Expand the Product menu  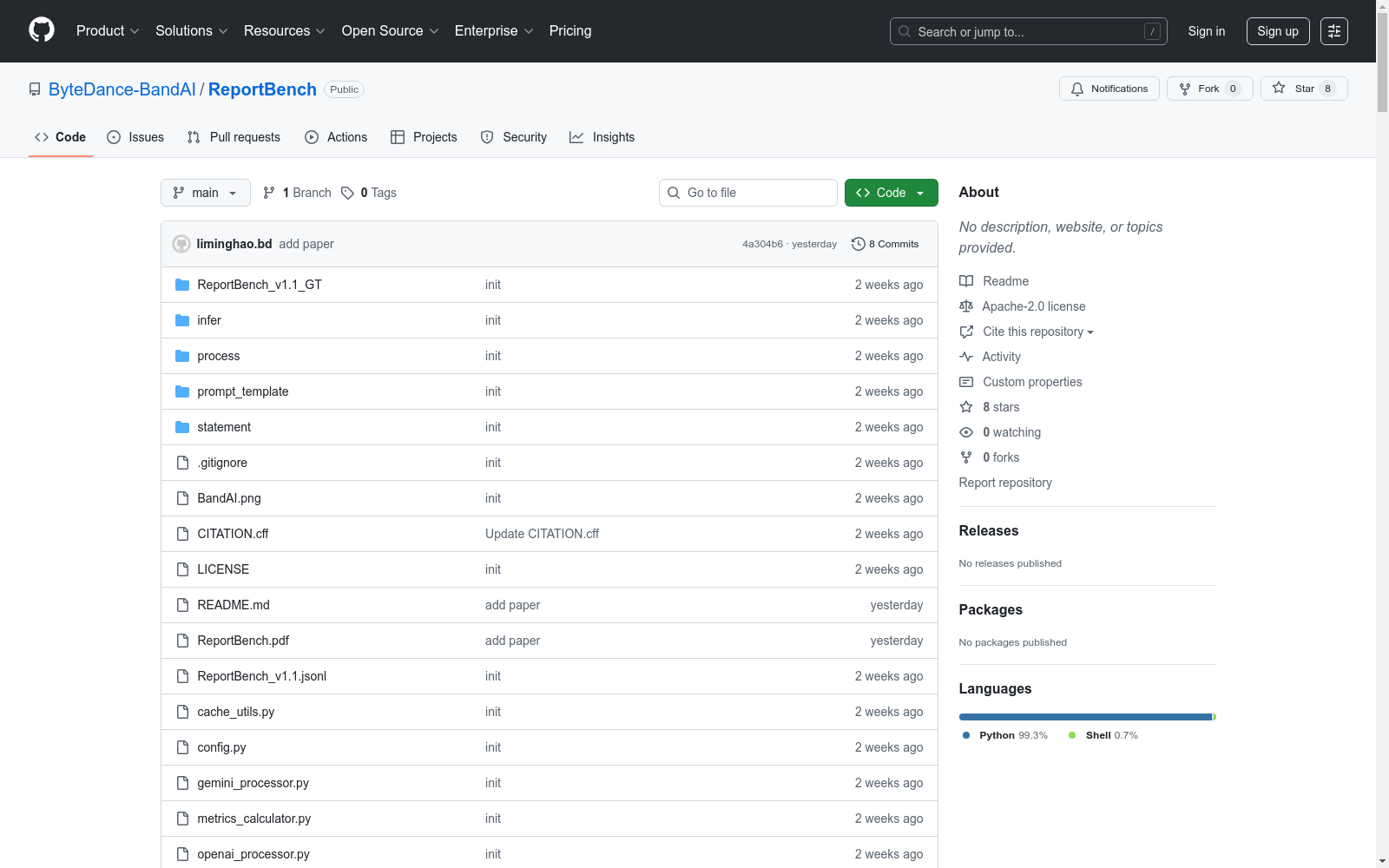tap(108, 31)
